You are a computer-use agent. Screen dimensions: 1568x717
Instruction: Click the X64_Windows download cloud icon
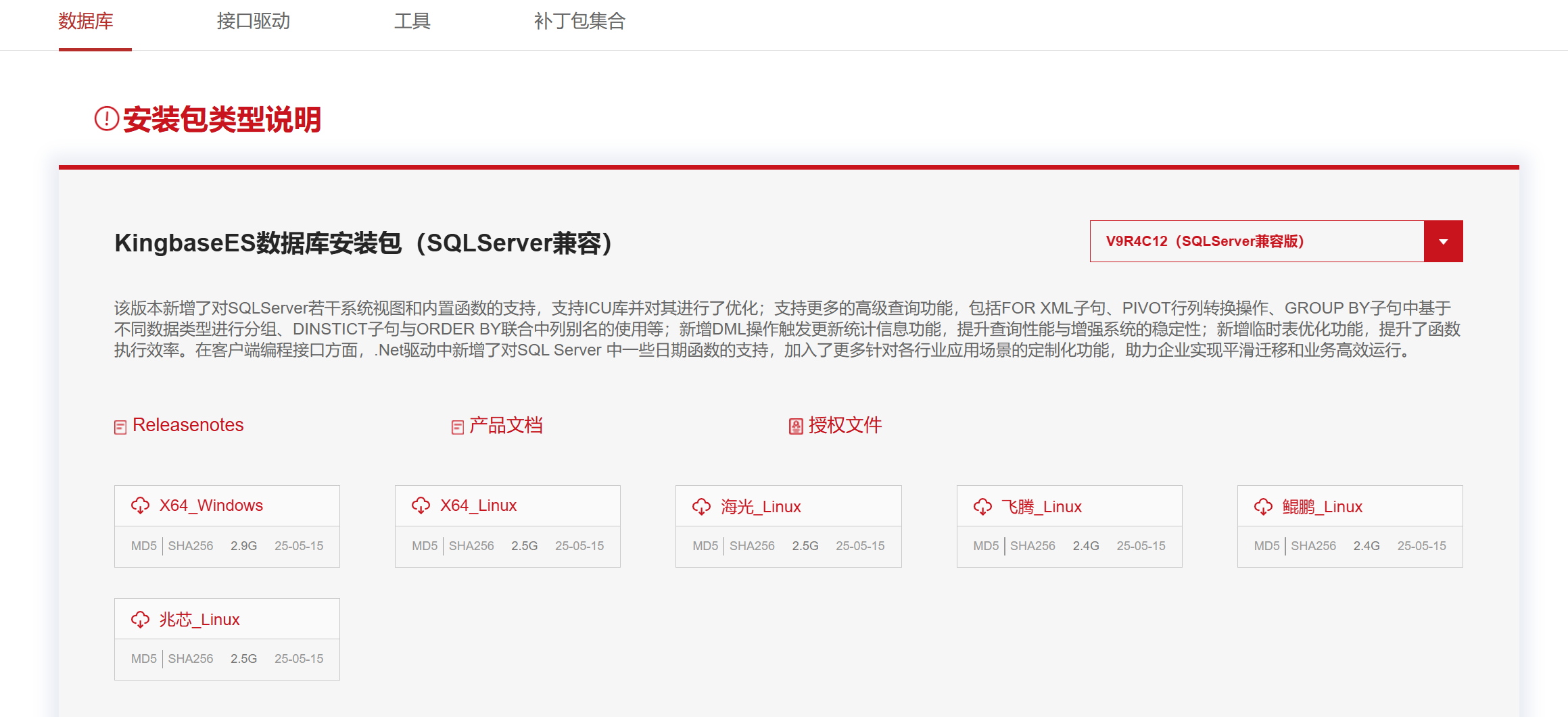coord(140,505)
